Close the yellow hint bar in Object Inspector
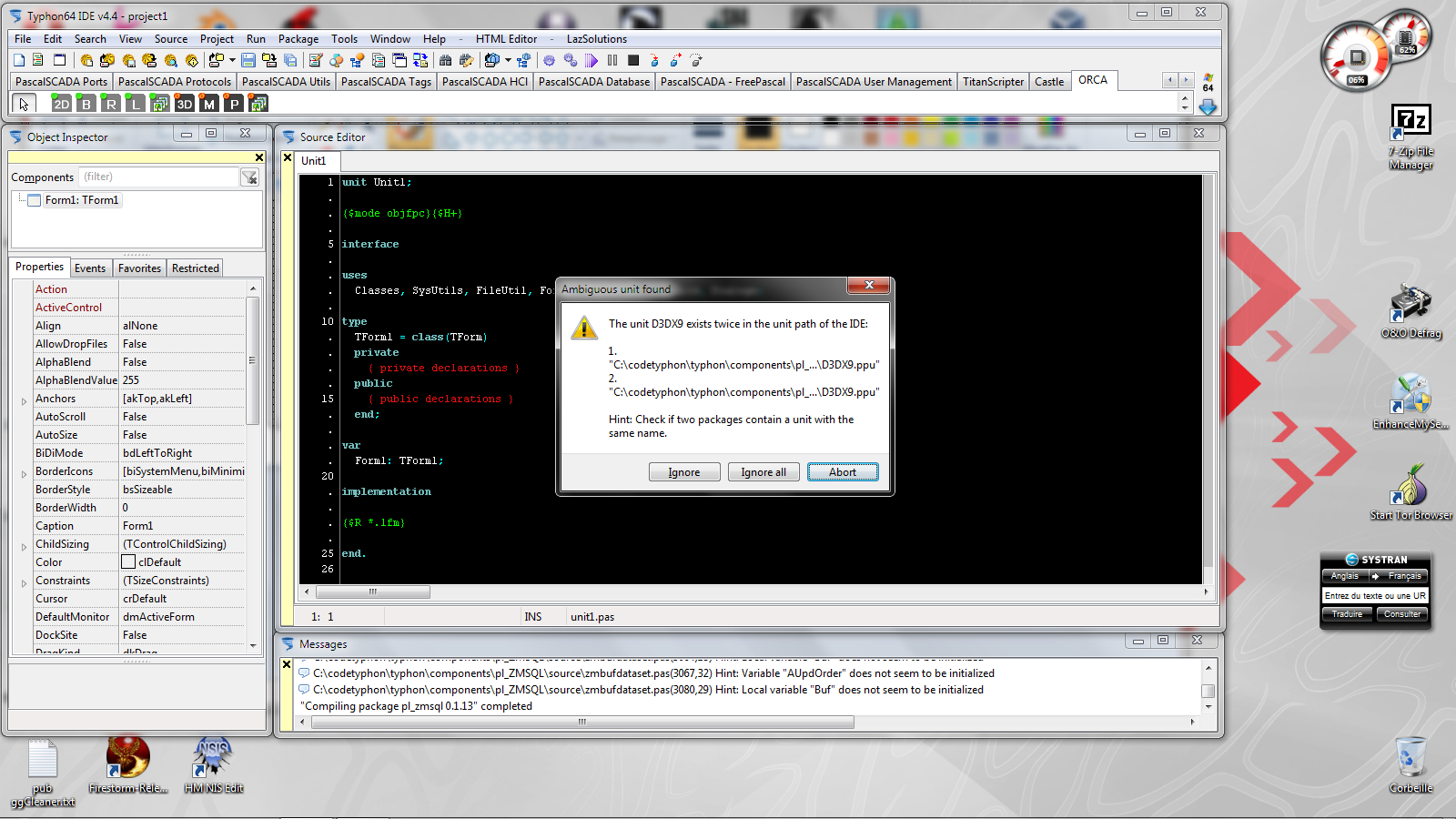1456x819 pixels. [259, 157]
